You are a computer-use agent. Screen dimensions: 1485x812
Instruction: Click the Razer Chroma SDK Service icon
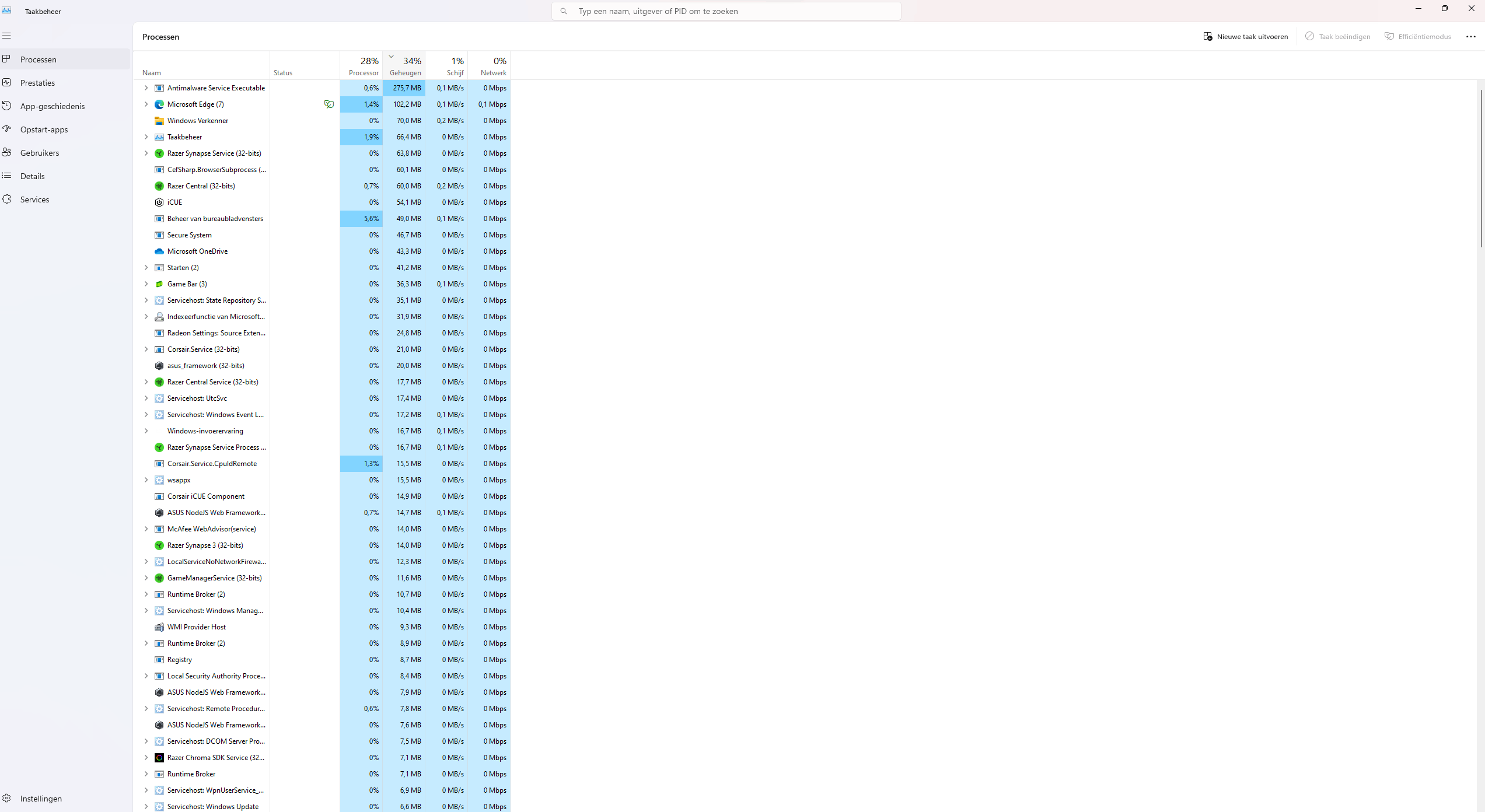click(x=159, y=758)
